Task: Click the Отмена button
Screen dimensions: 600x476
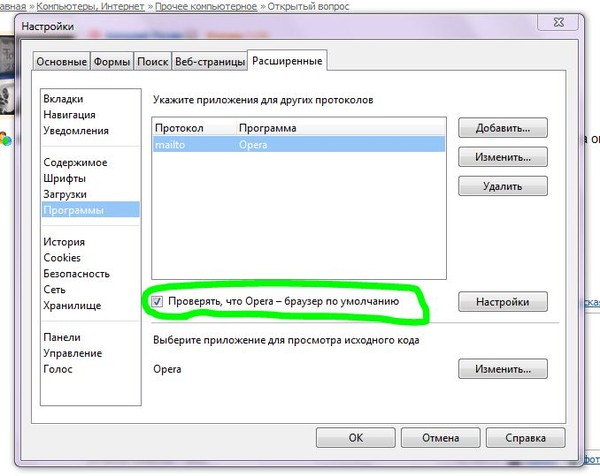Action: 440,437
